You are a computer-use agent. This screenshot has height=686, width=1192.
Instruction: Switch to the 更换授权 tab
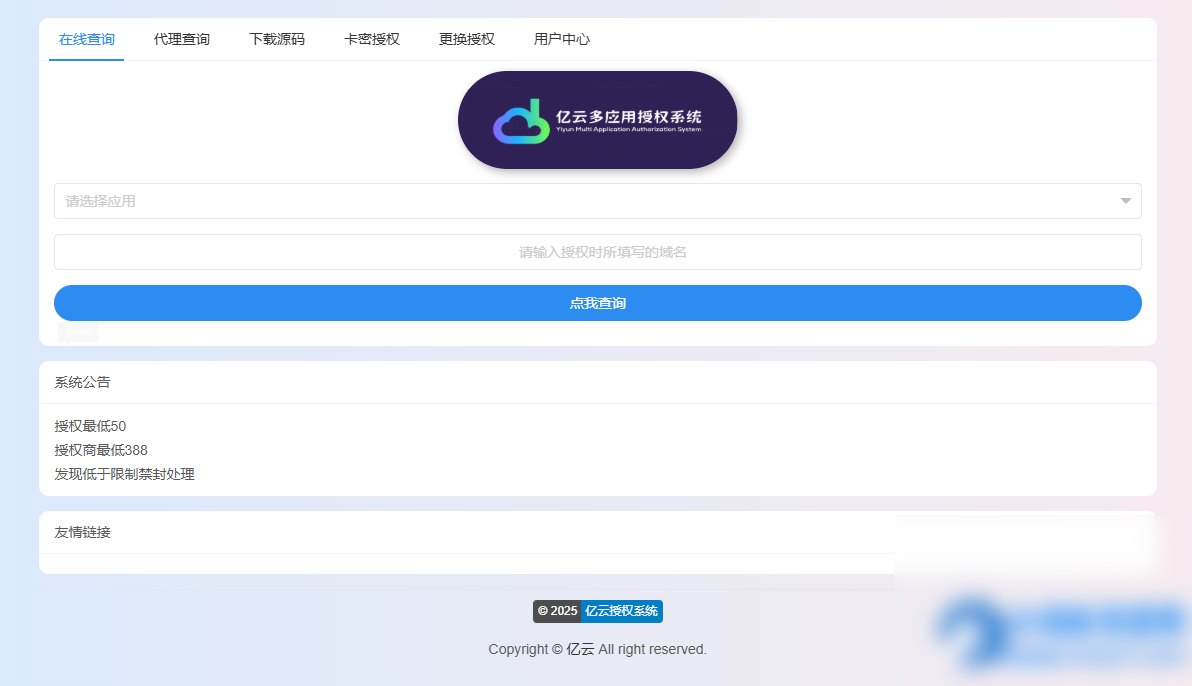(x=466, y=40)
